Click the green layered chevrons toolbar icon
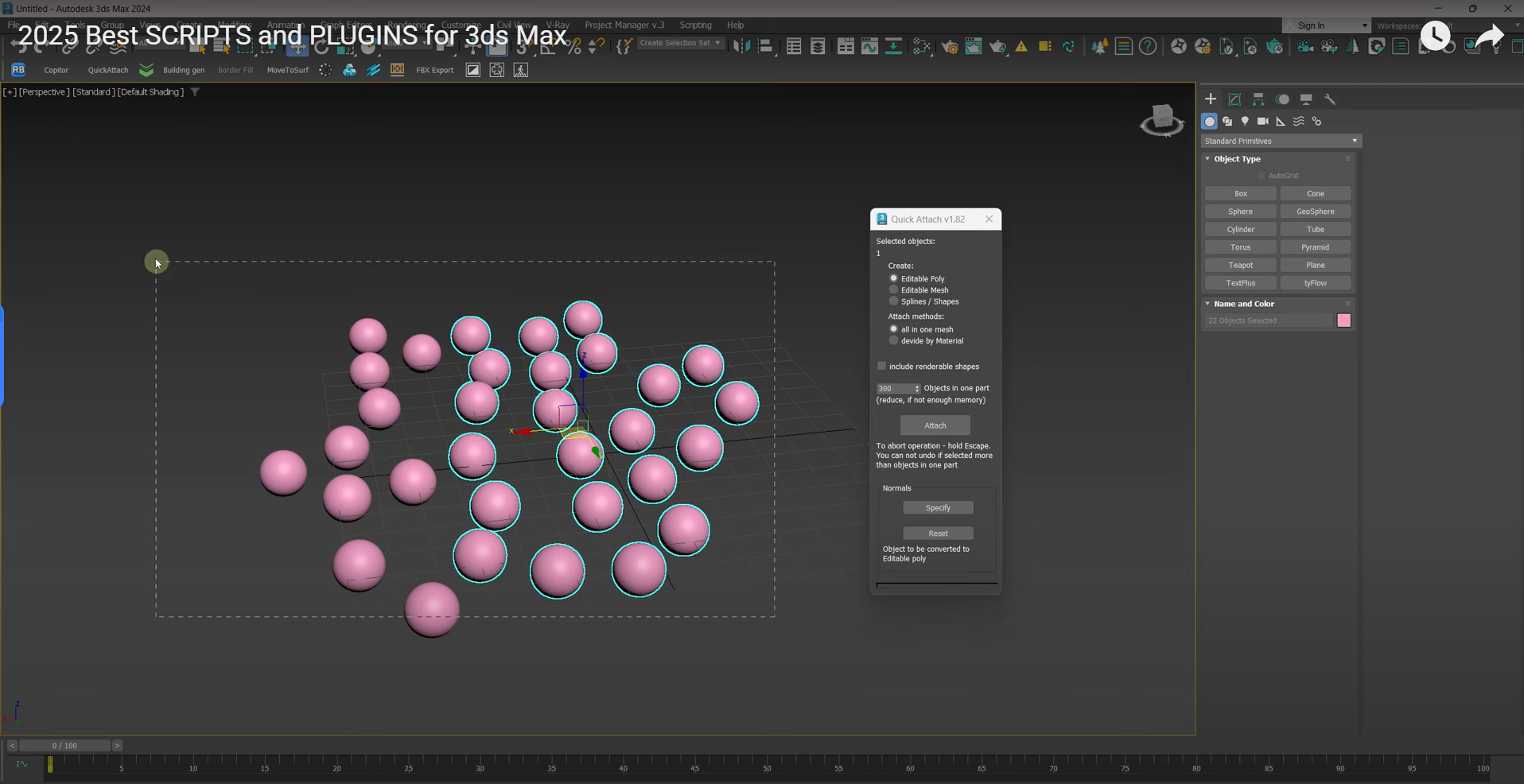This screenshot has width=1524, height=784. pyautogui.click(x=146, y=70)
